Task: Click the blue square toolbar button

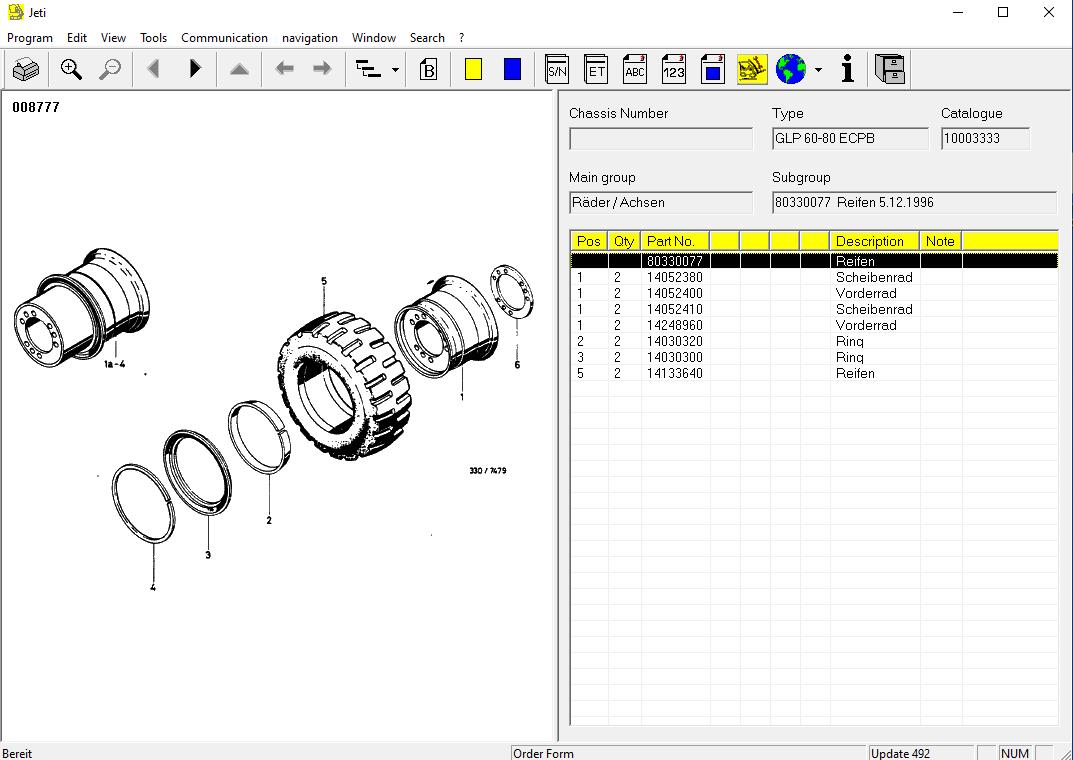Action: pos(512,69)
